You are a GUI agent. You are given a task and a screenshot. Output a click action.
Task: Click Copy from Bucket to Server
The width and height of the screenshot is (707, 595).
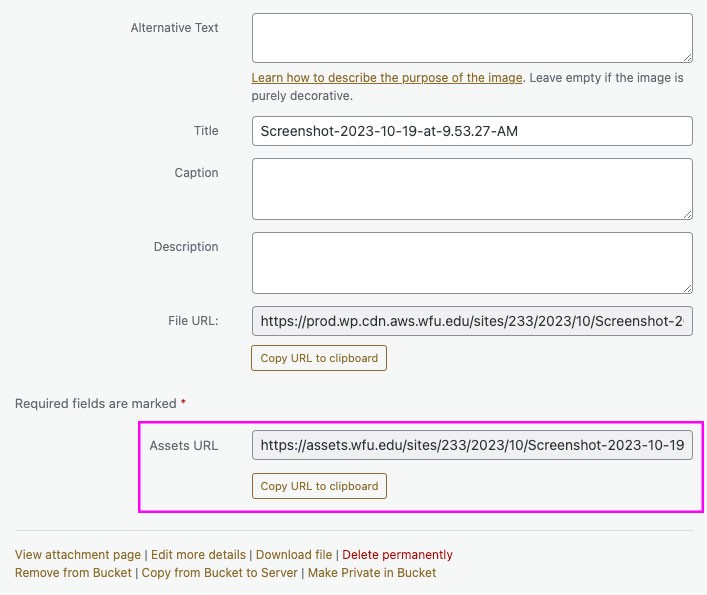click(x=220, y=572)
